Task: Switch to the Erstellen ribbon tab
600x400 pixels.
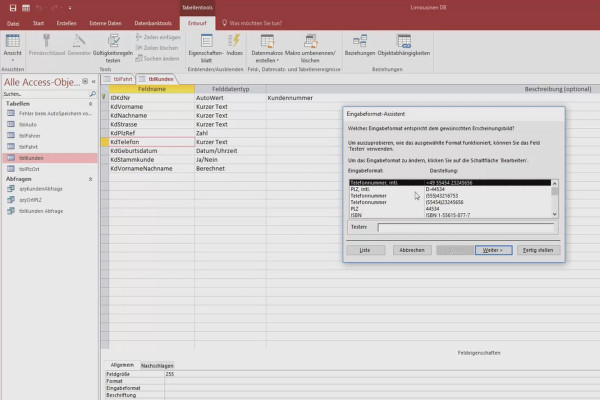Action: click(66, 23)
